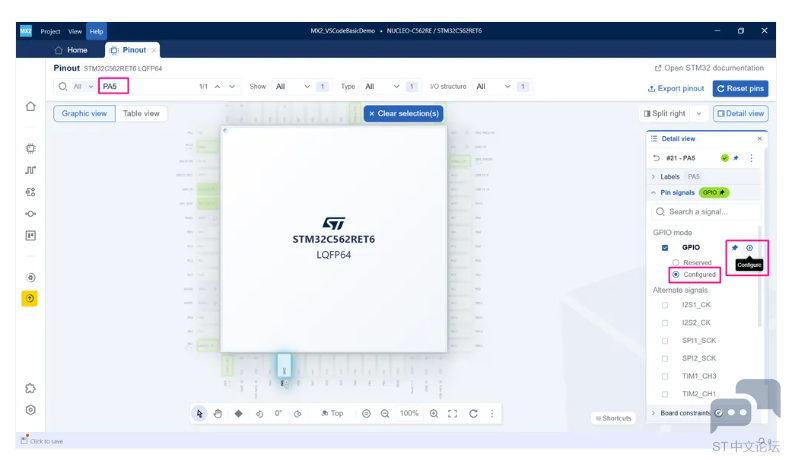The height and width of the screenshot is (462, 789).
Task: Open the bottom toolbar more options dots
Action: [492, 413]
